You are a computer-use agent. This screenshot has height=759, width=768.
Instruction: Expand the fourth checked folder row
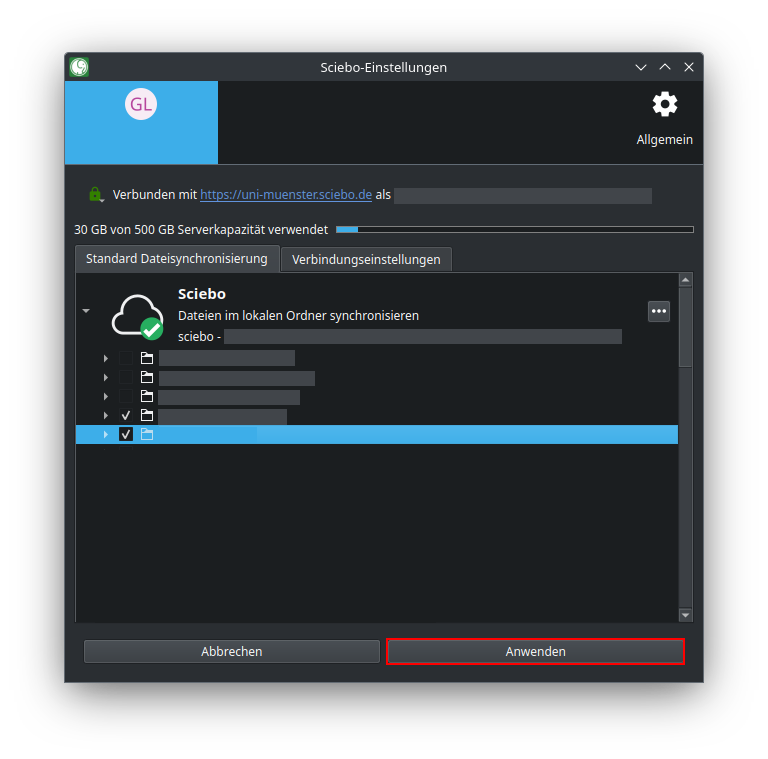(106, 416)
